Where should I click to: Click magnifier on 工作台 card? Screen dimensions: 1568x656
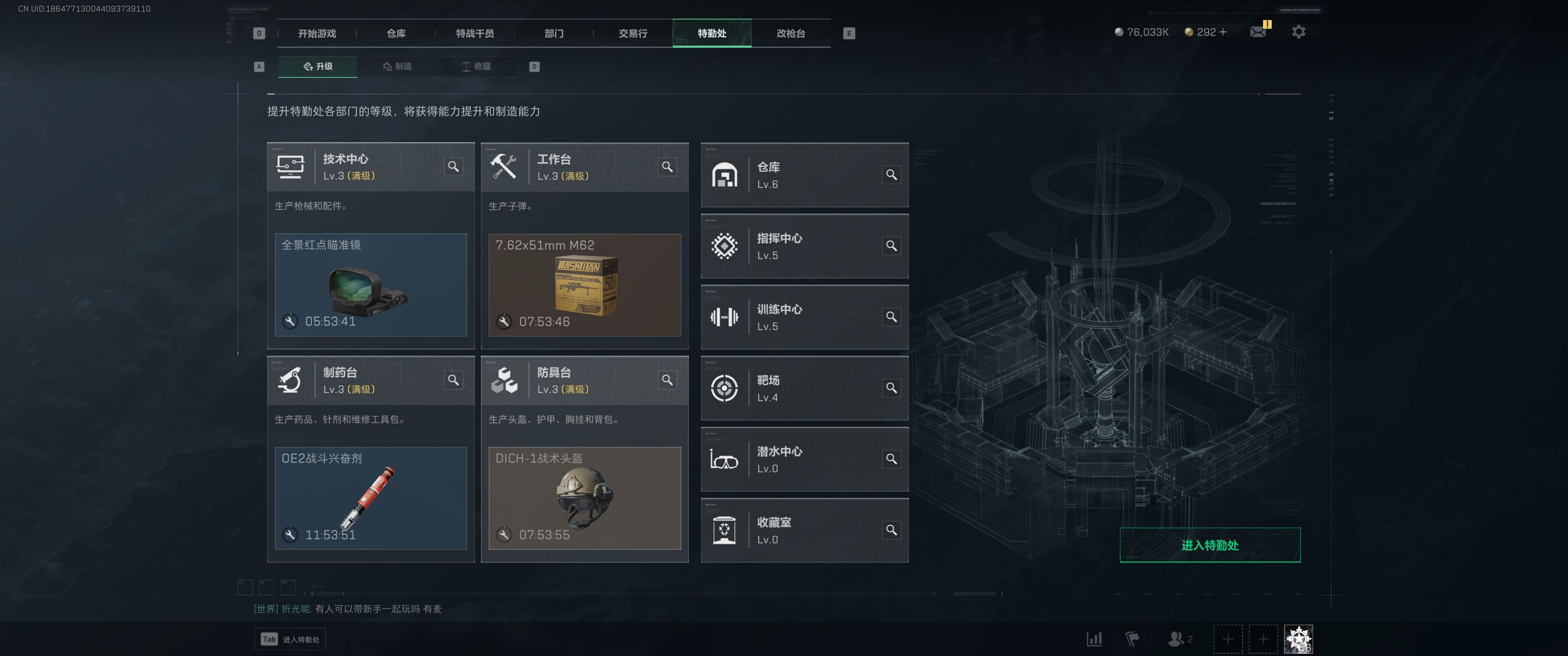668,166
